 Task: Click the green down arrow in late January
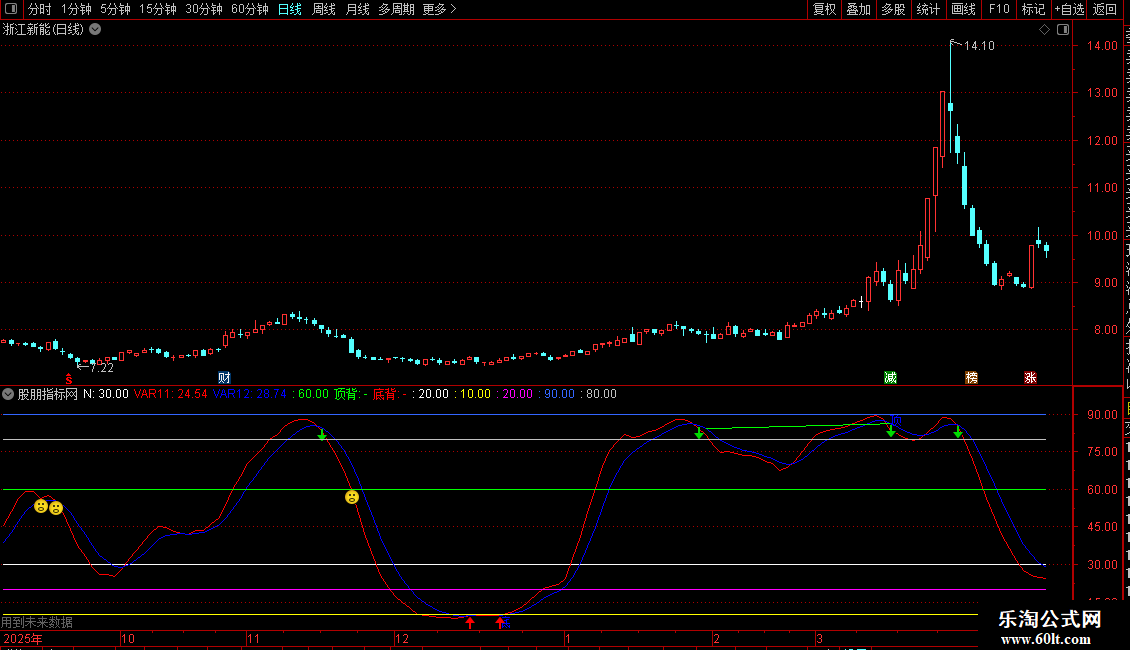click(698, 432)
